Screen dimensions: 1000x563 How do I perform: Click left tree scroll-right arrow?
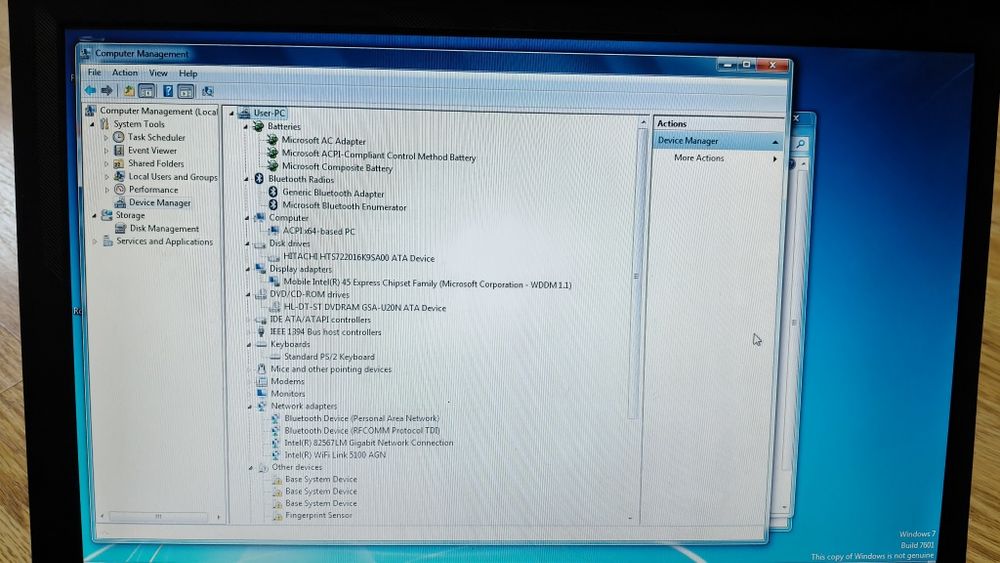(x=218, y=516)
